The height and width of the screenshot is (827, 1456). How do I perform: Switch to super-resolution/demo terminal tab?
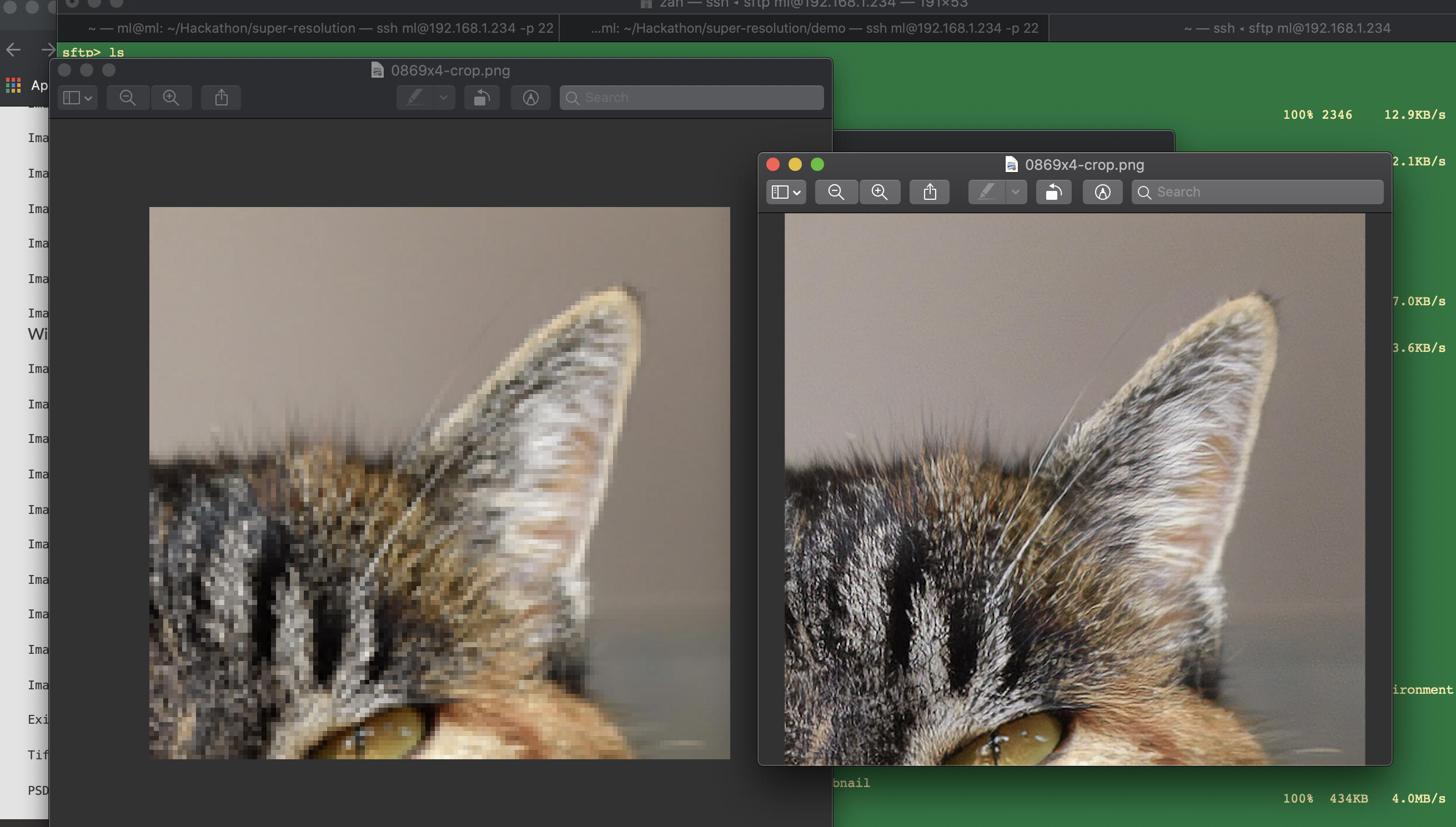click(814, 28)
